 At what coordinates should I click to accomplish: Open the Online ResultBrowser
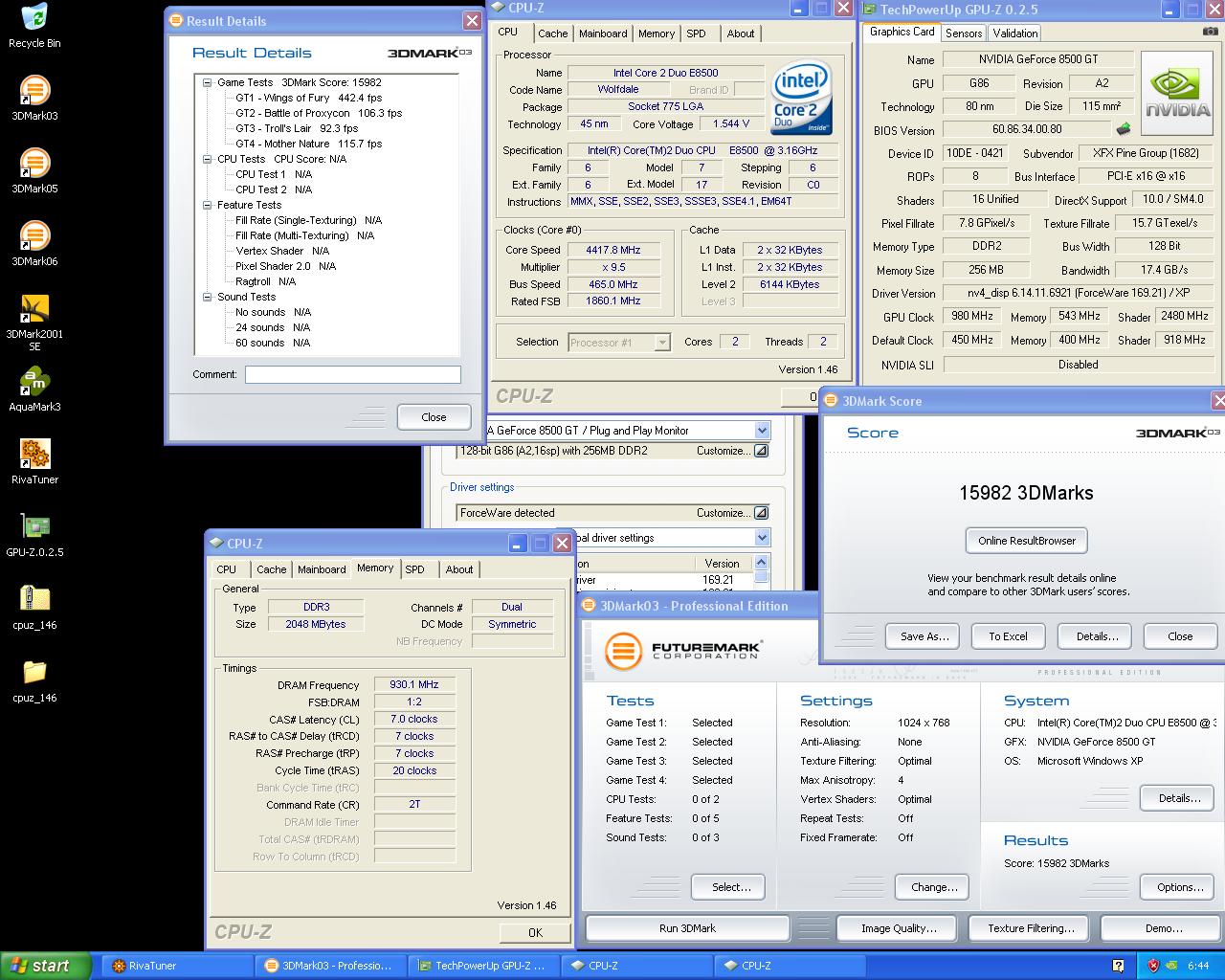1026,541
